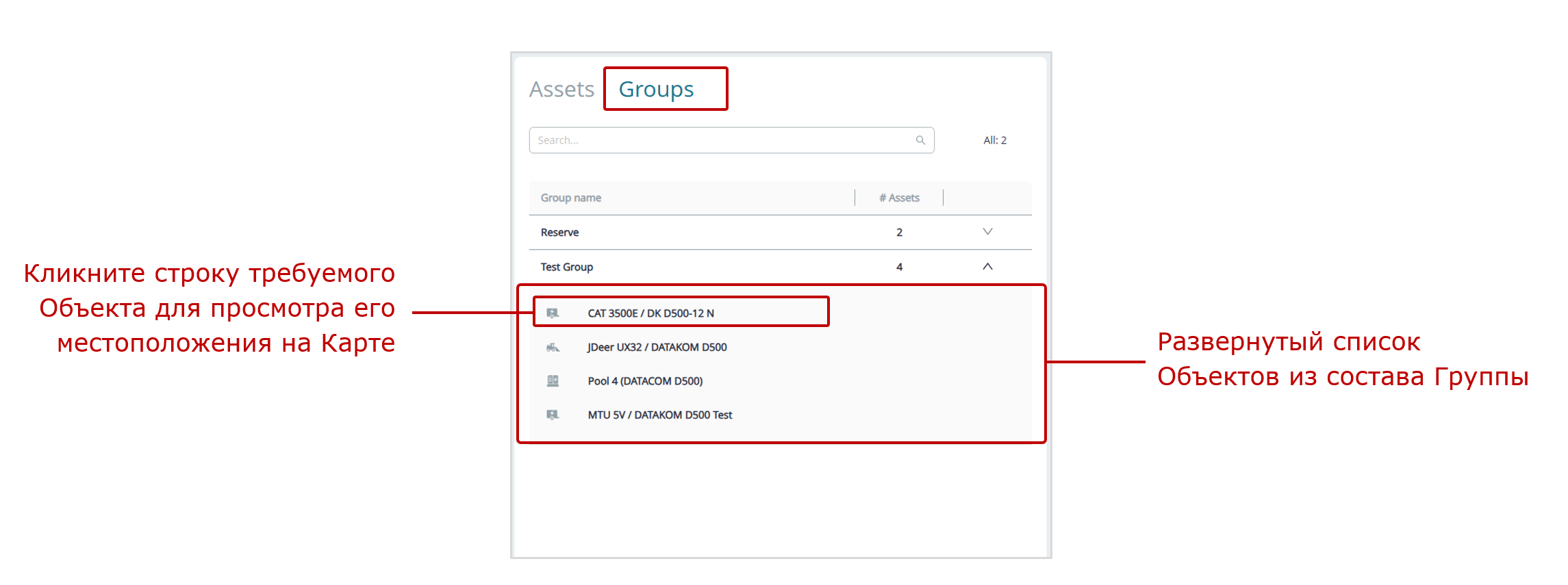Switch to the Assets tab
Image resolution: width=1568 pixels, height=585 pixels.
click(561, 90)
